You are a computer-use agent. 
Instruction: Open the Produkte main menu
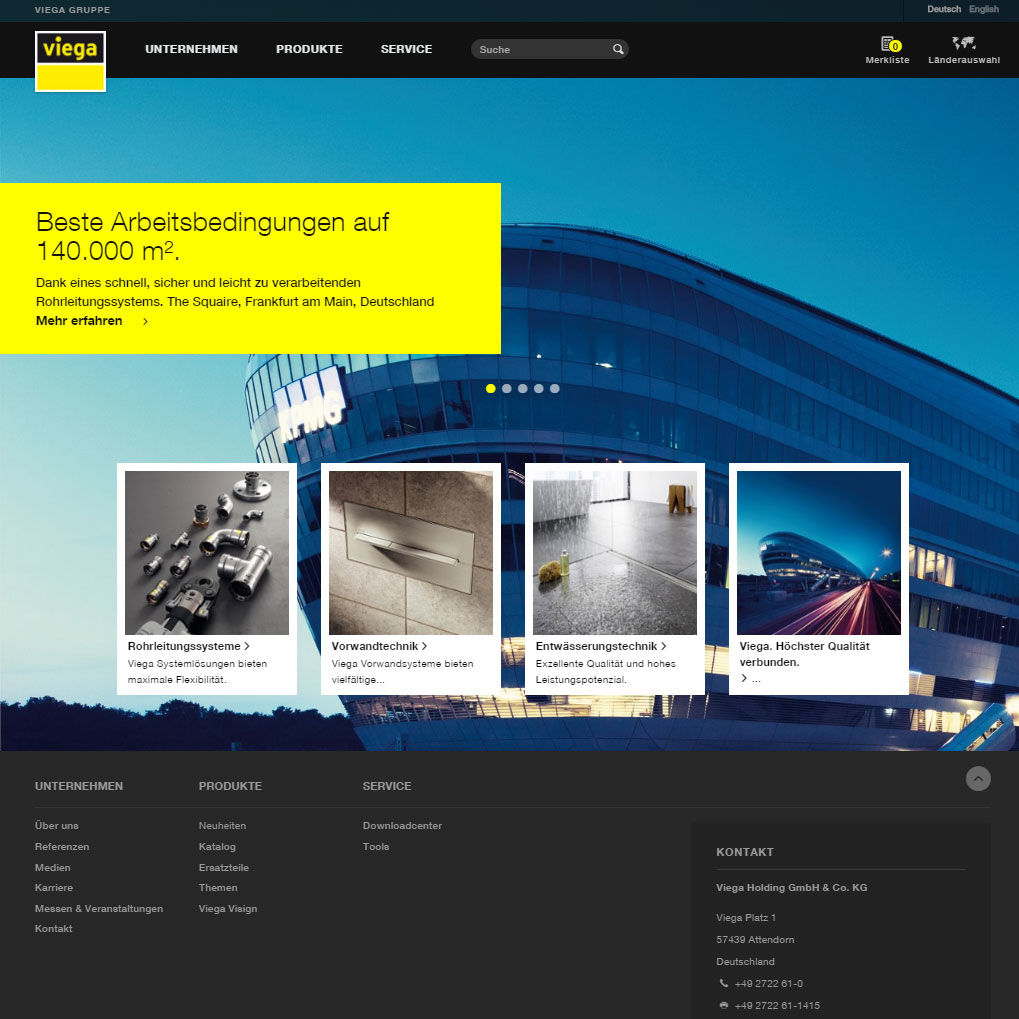(309, 49)
